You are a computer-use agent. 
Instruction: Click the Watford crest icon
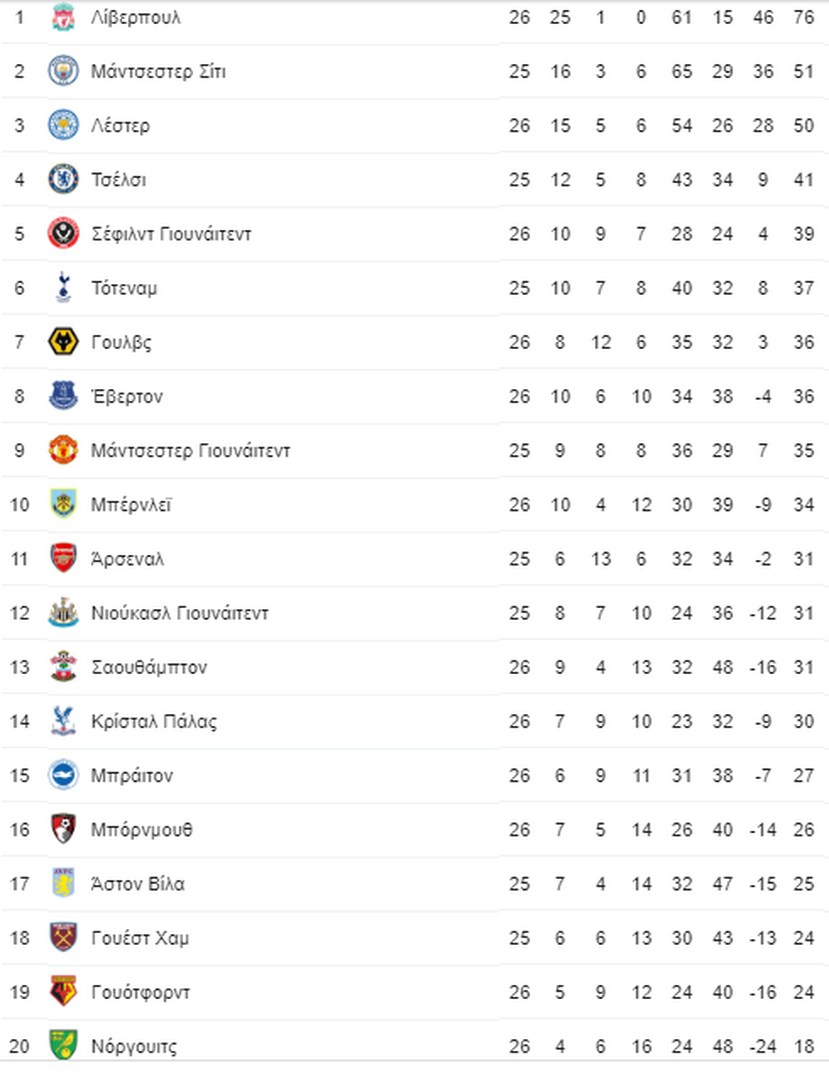tap(63, 991)
